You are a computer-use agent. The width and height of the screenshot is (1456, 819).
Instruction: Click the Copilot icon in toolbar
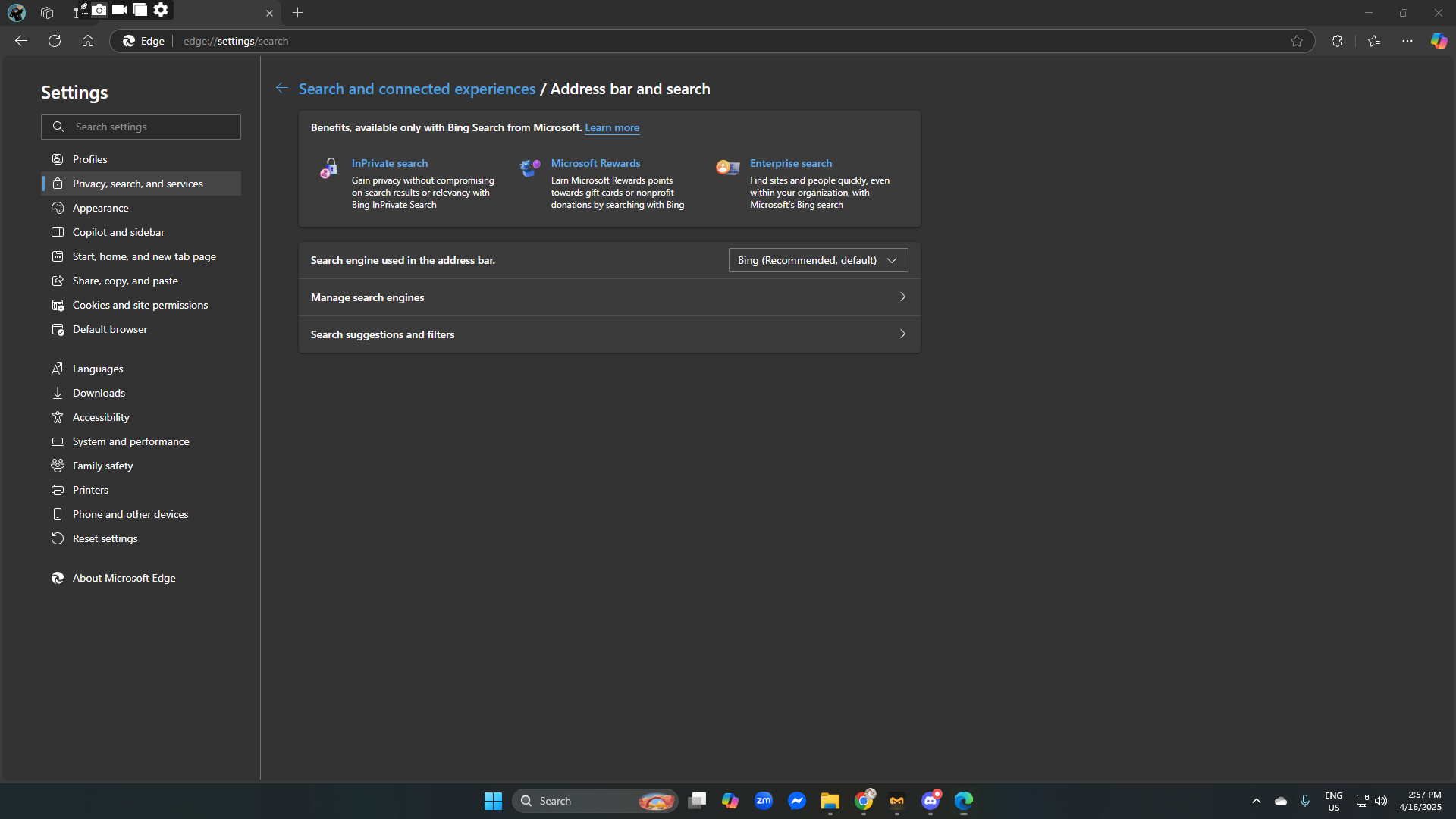point(1439,41)
